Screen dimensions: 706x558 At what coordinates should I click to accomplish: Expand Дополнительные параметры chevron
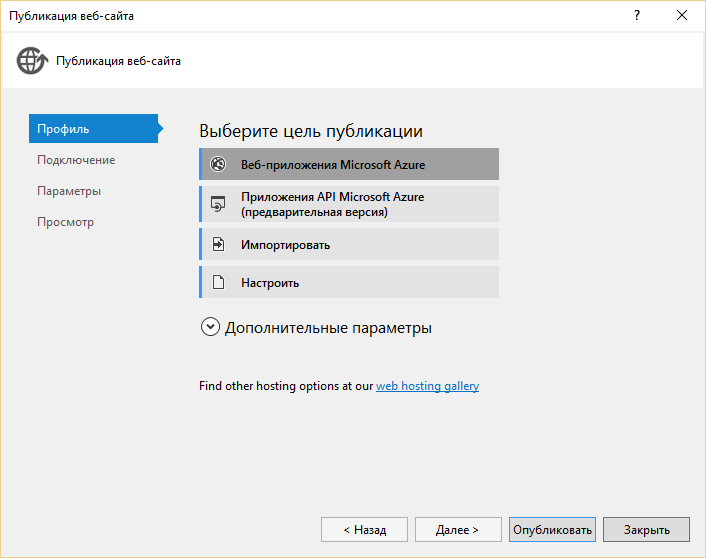[210, 327]
